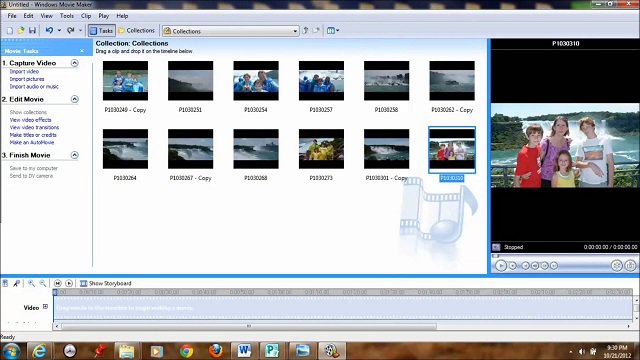Toggle the Collections pane button
Screen dimensions: 640x360
(x=136, y=31)
